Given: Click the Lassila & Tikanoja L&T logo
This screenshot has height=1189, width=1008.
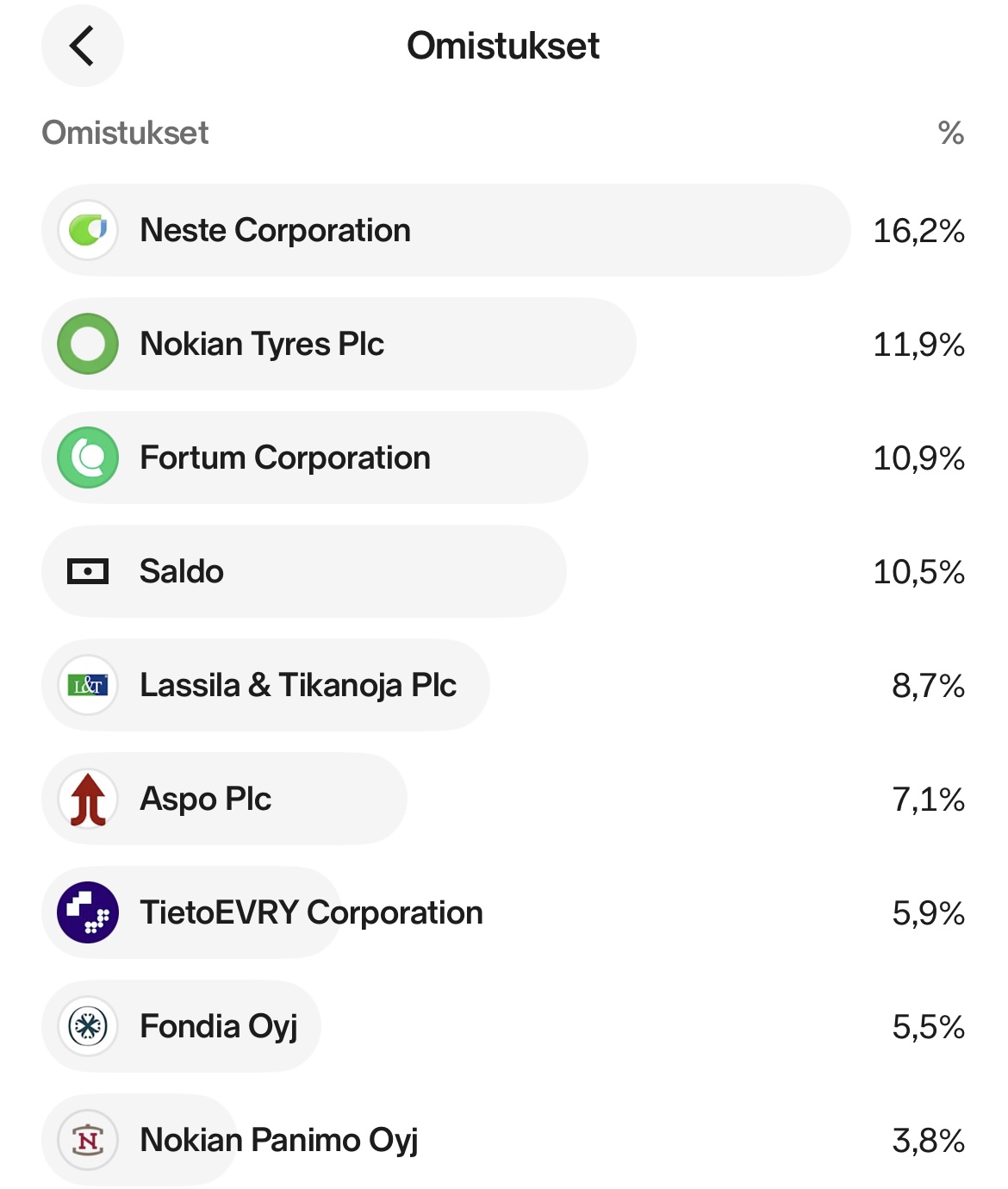Looking at the screenshot, I should pyautogui.click(x=88, y=685).
